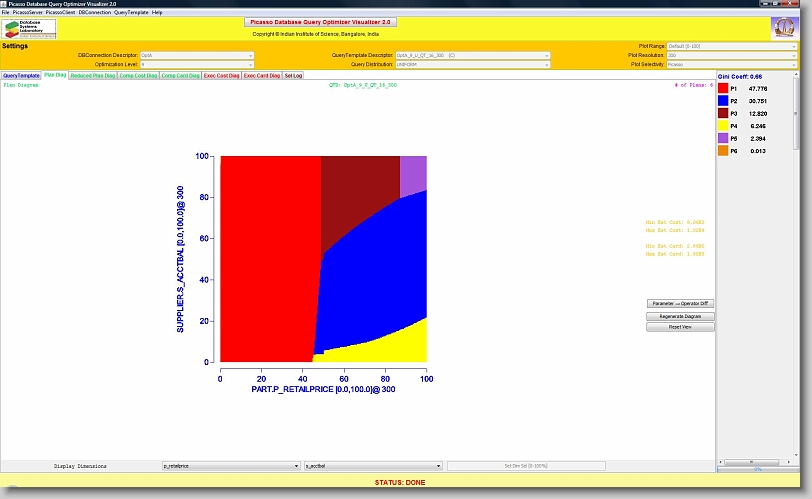Select the blue P2 plan color box
812x499 pixels.
pos(723,101)
